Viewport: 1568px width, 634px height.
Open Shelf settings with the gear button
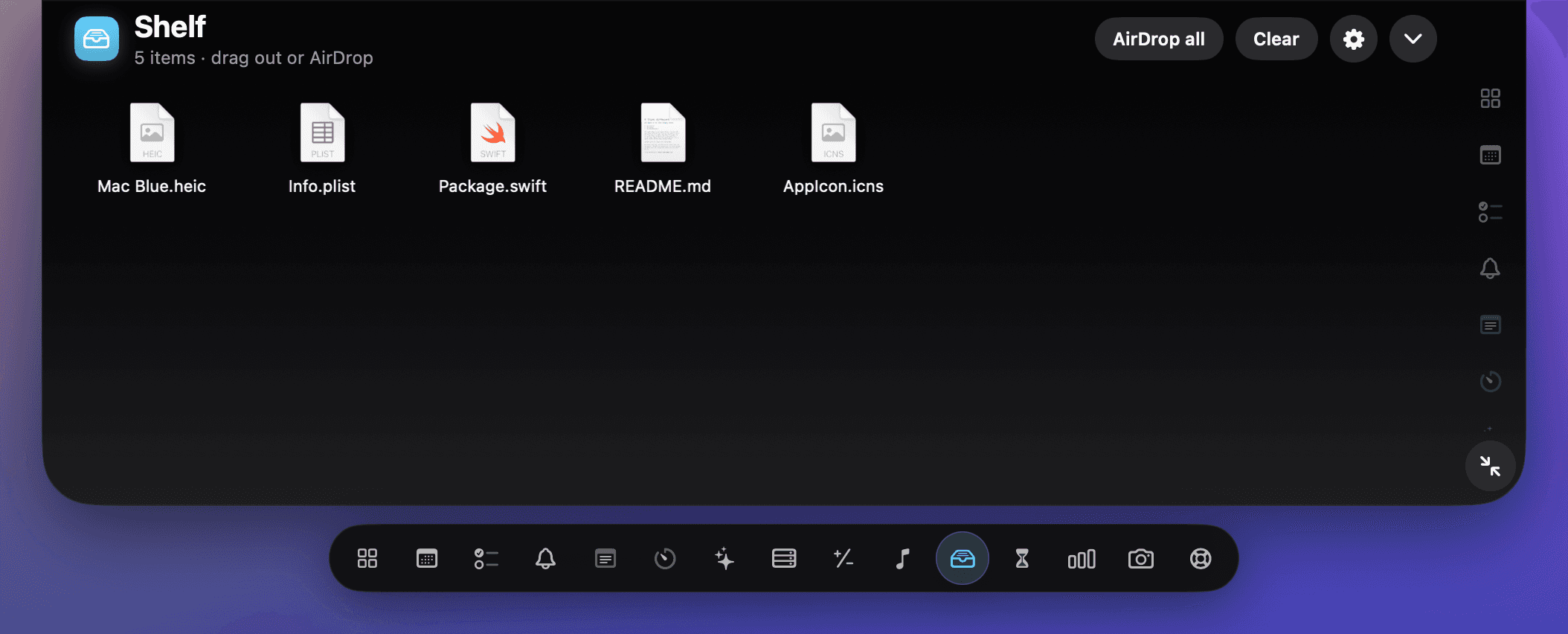1354,39
